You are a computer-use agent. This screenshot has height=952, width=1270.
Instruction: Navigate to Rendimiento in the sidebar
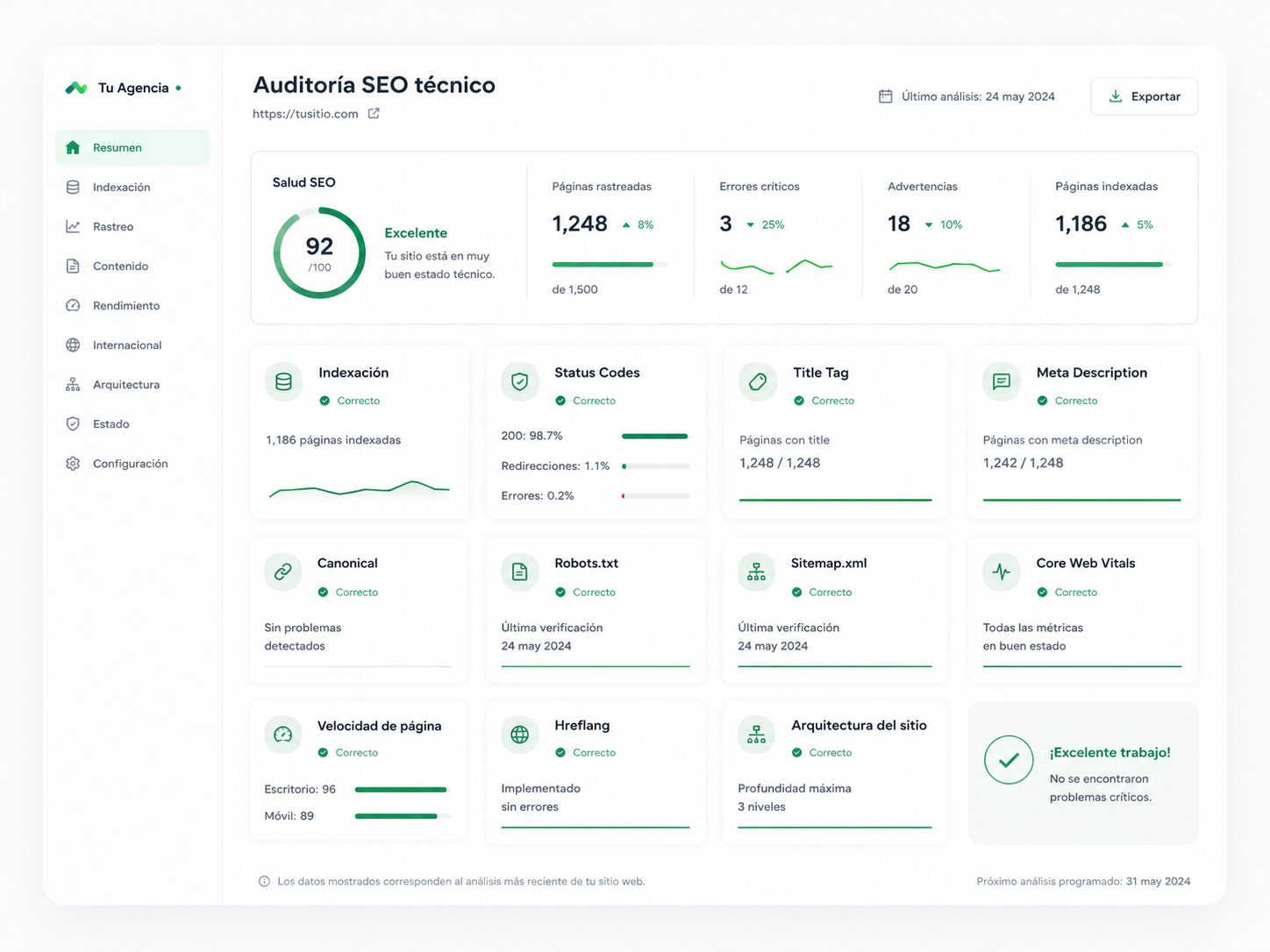point(132,305)
